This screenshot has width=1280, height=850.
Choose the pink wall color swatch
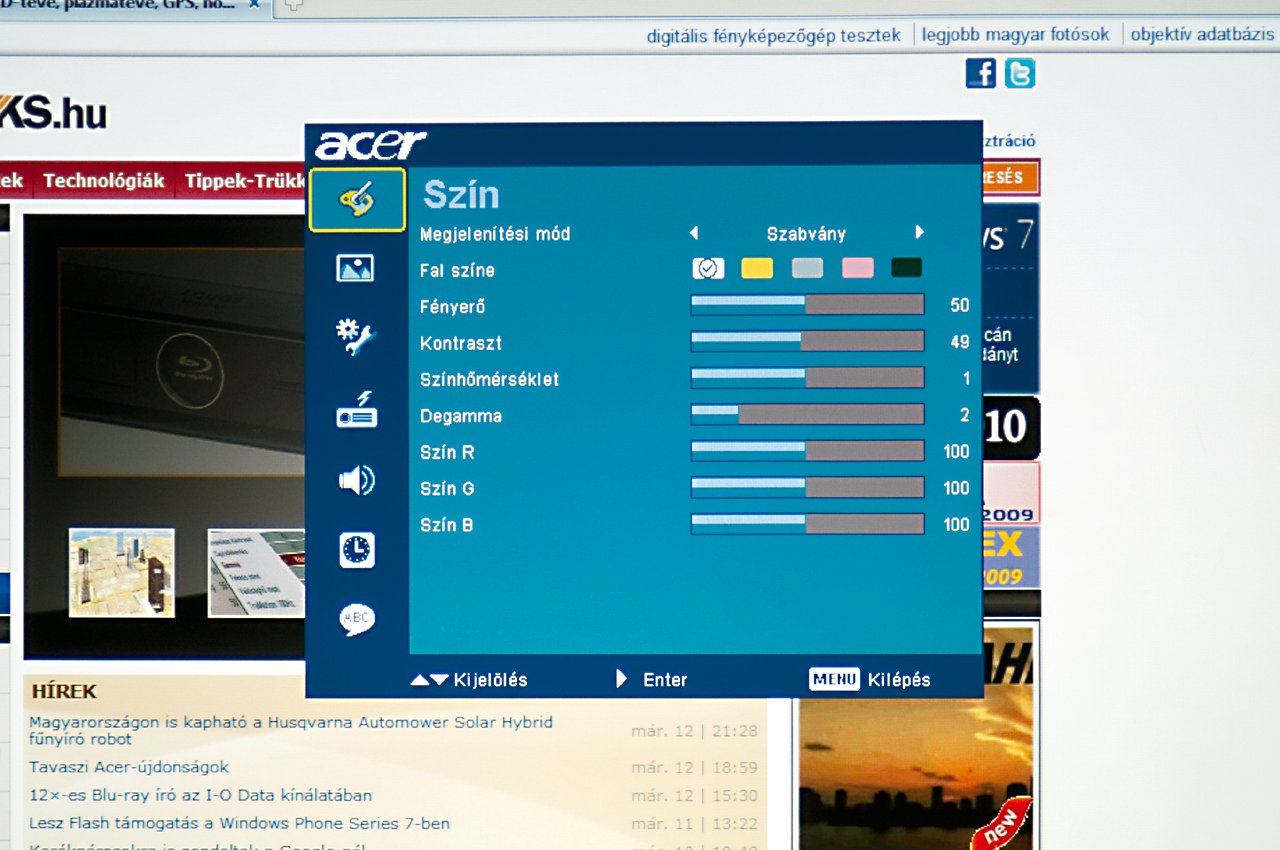point(857,268)
